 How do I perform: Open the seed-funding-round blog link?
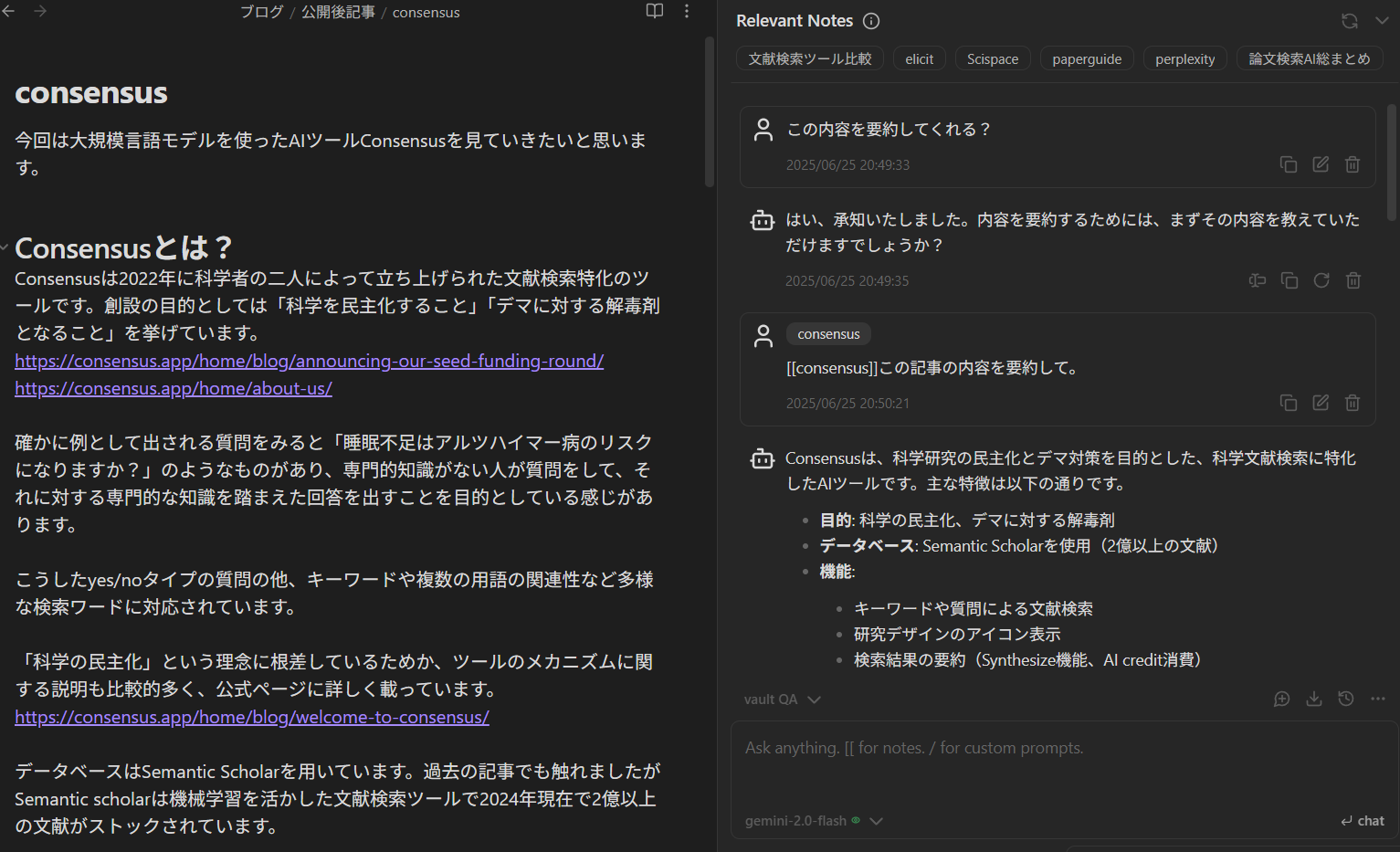click(x=310, y=361)
